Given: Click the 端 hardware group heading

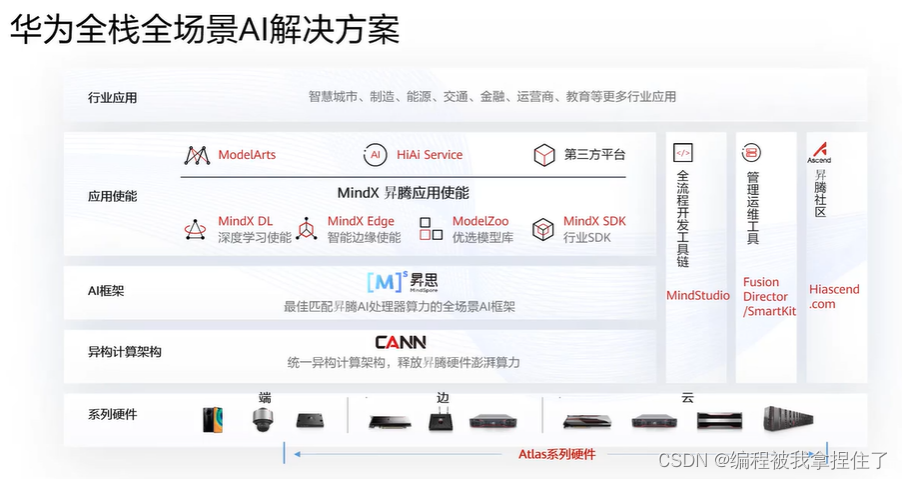Looking at the screenshot, I should pyautogui.click(x=265, y=397).
